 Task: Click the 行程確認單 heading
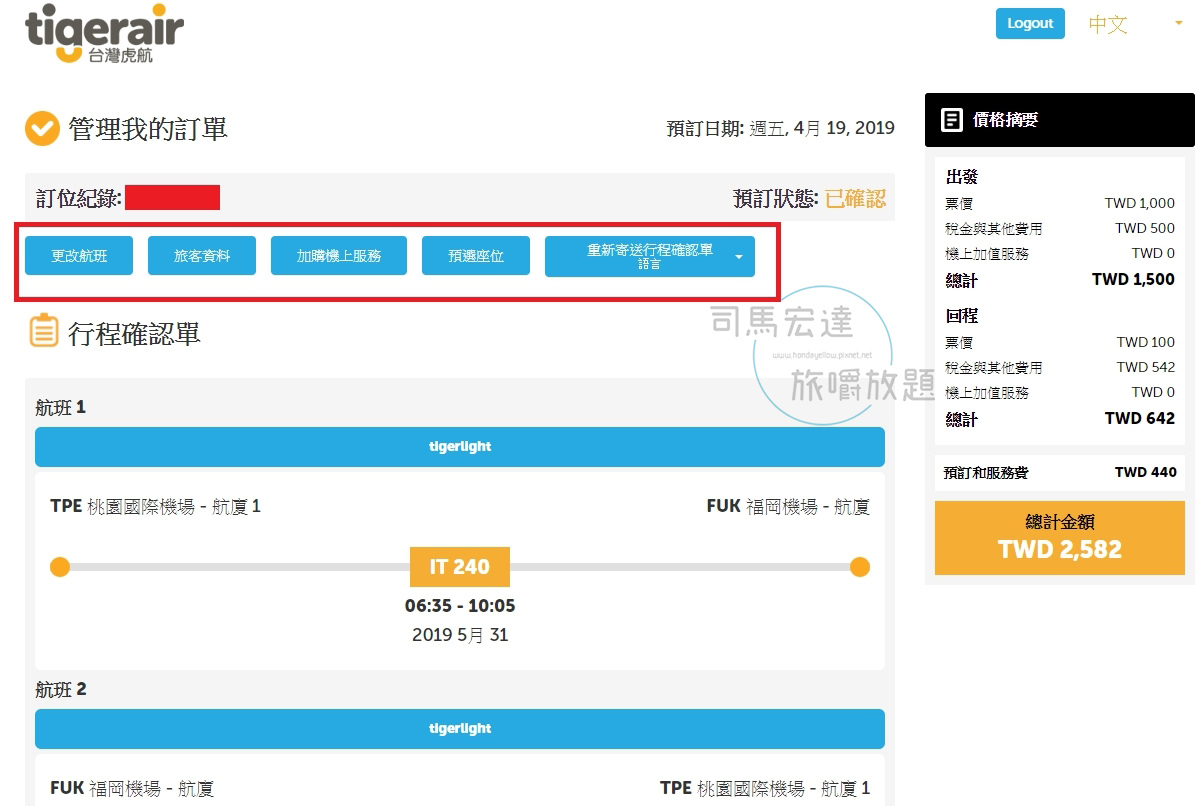pyautogui.click(x=134, y=334)
